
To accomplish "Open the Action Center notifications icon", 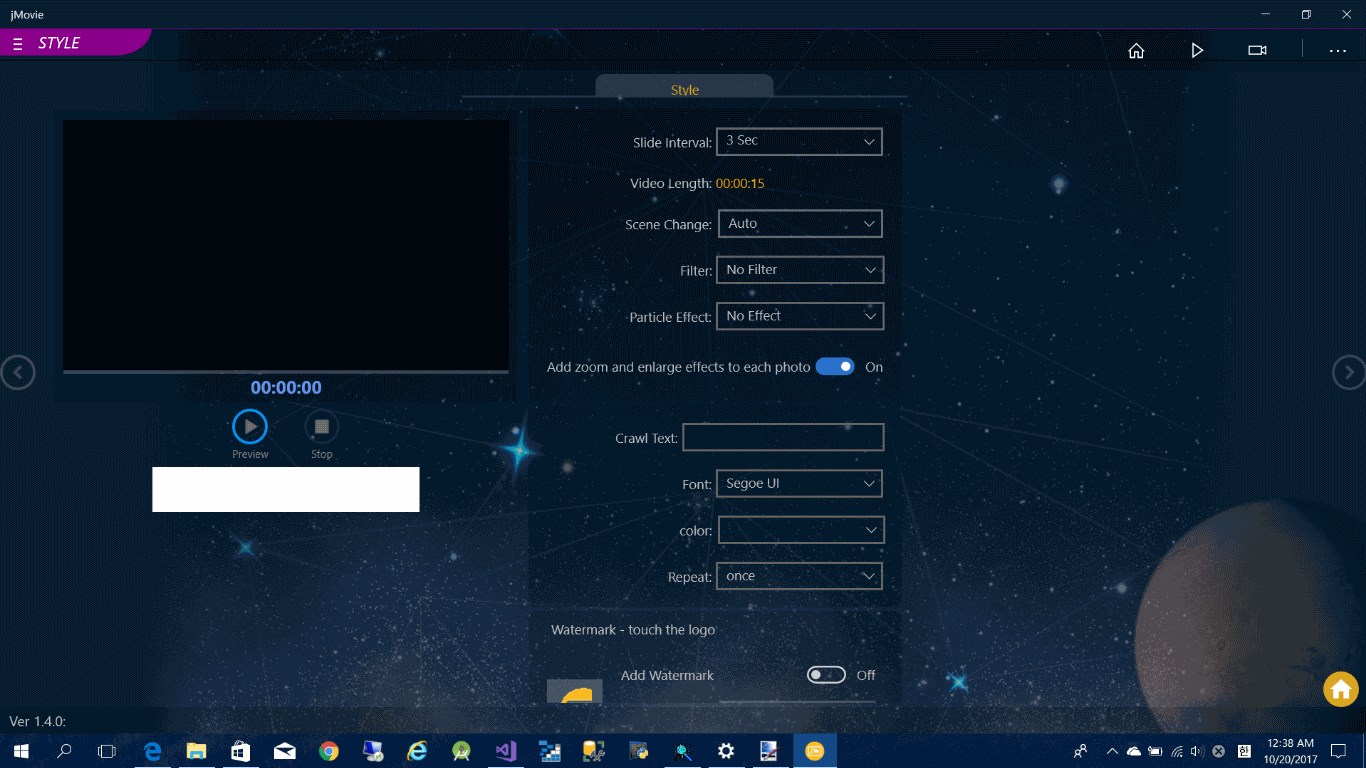I will pos(1338,751).
